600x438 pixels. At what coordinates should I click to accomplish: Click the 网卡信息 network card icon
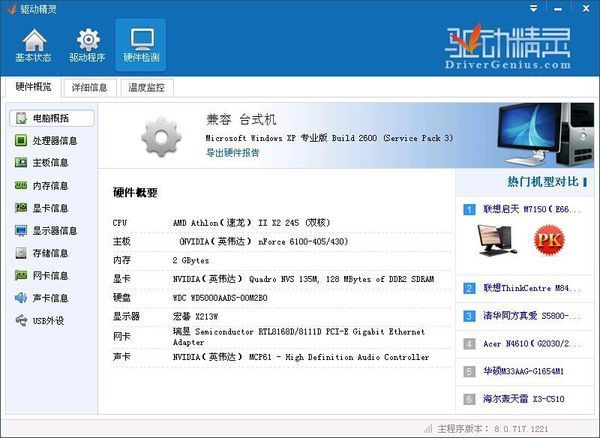tap(21, 275)
